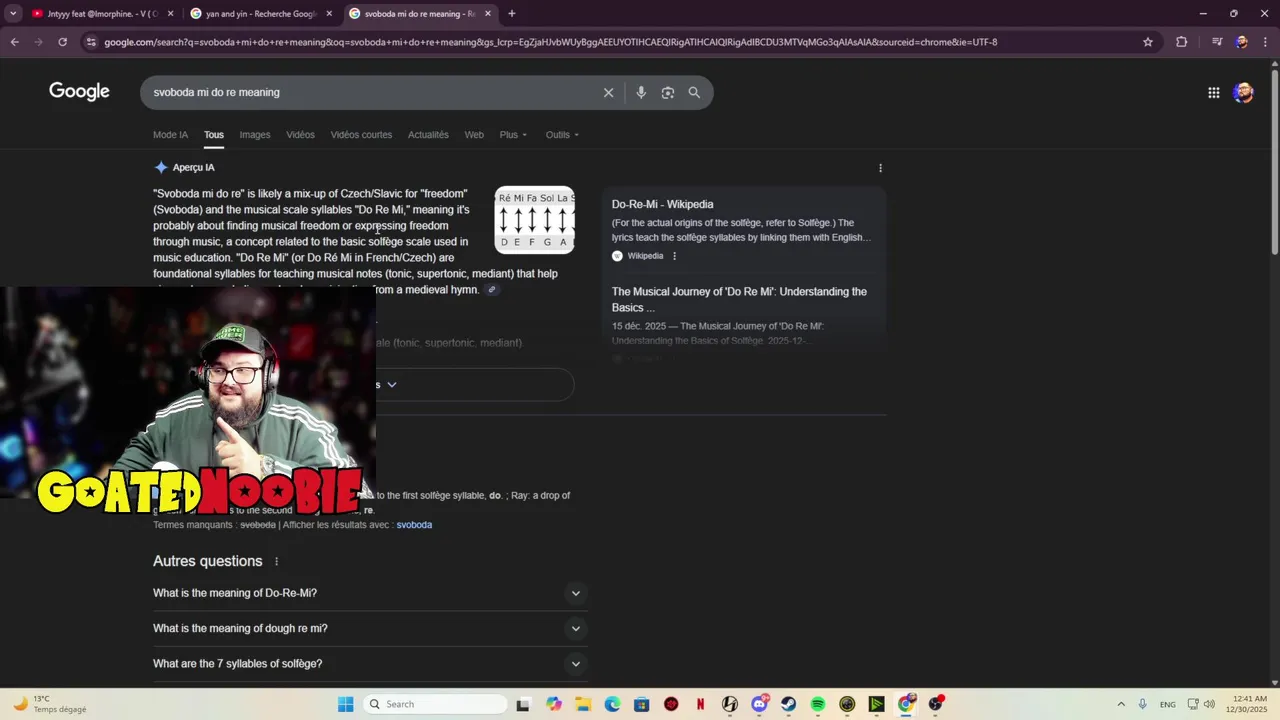The height and width of the screenshot is (720, 1280).
Task: Show hidden system tray icons
Action: click(1120, 704)
